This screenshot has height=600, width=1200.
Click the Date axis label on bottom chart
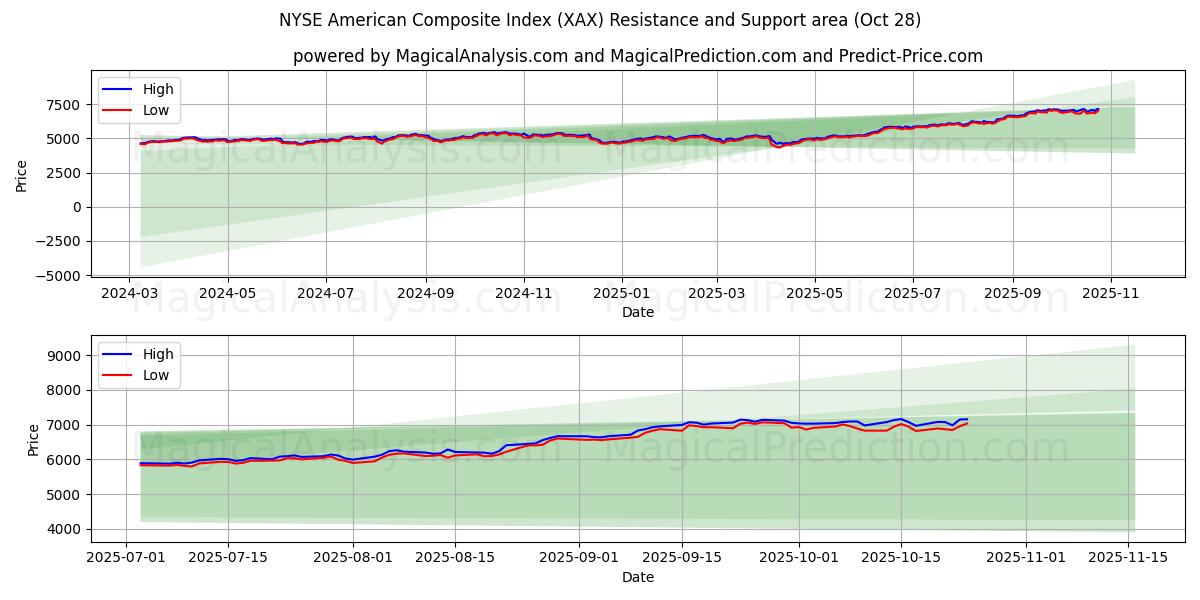[640, 577]
